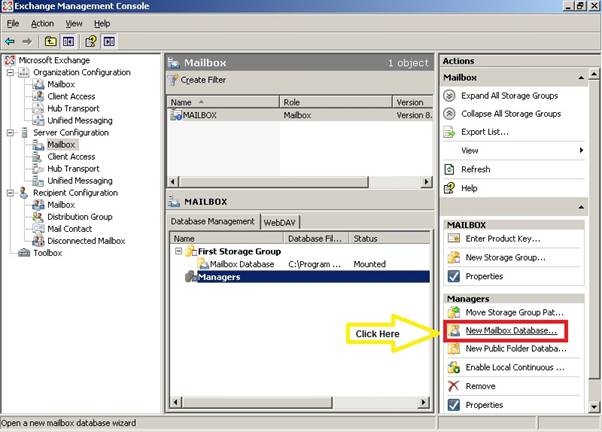602x432 pixels.
Task: Click Create Filter link
Action: [203, 80]
